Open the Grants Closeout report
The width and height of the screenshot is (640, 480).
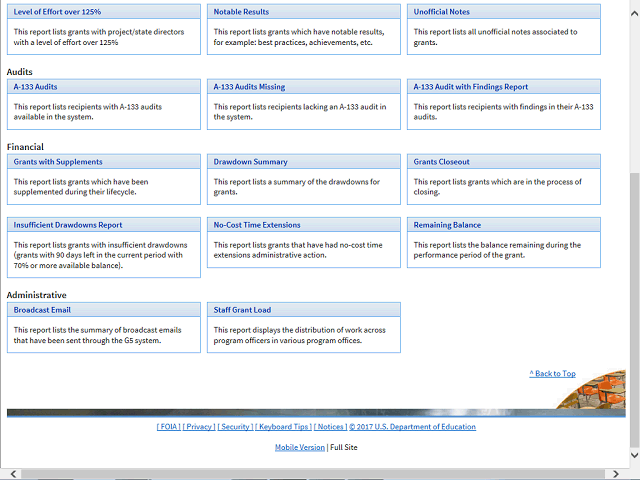click(x=442, y=162)
